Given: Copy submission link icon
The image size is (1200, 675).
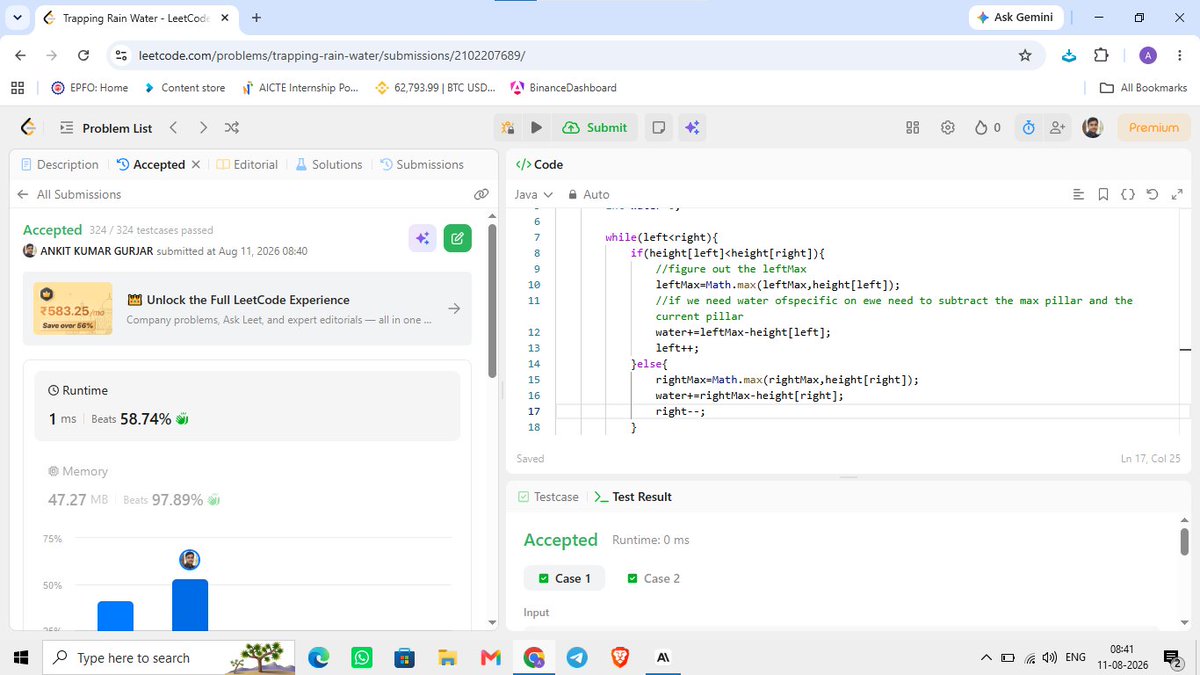Looking at the screenshot, I should pyautogui.click(x=481, y=194).
